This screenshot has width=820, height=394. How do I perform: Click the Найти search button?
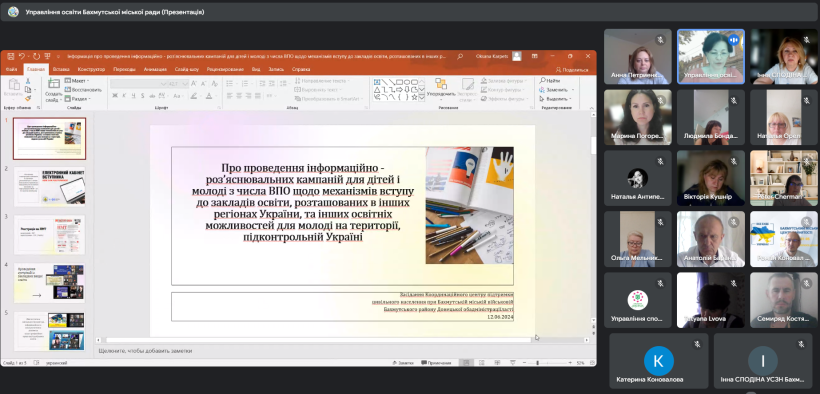pyautogui.click(x=550, y=81)
